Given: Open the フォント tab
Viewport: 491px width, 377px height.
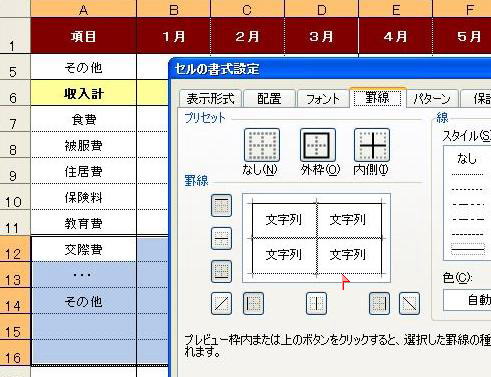Looking at the screenshot, I should pyautogui.click(x=323, y=99).
